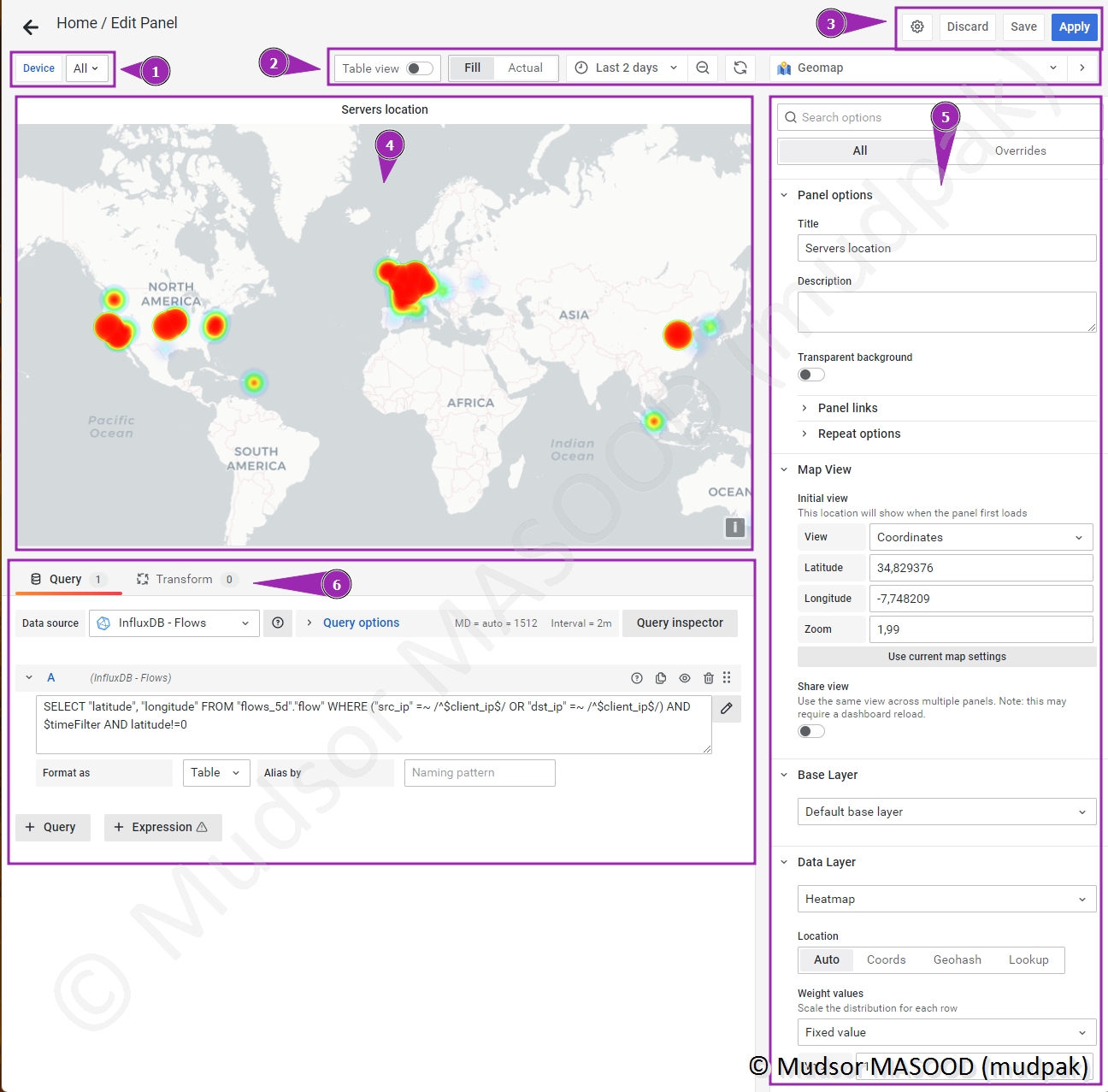Enable the Table view toggle
The image size is (1108, 1092).
coord(419,68)
